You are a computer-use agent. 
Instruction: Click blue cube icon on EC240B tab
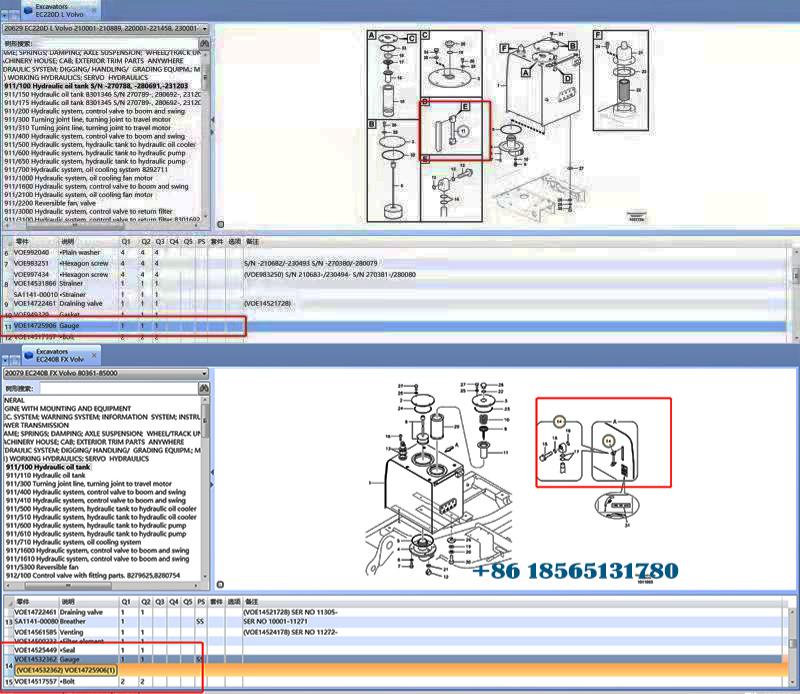(x=29, y=355)
